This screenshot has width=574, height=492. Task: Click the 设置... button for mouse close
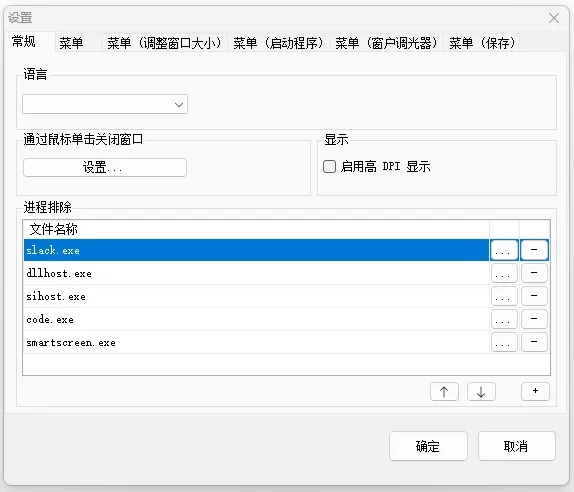[105, 168]
